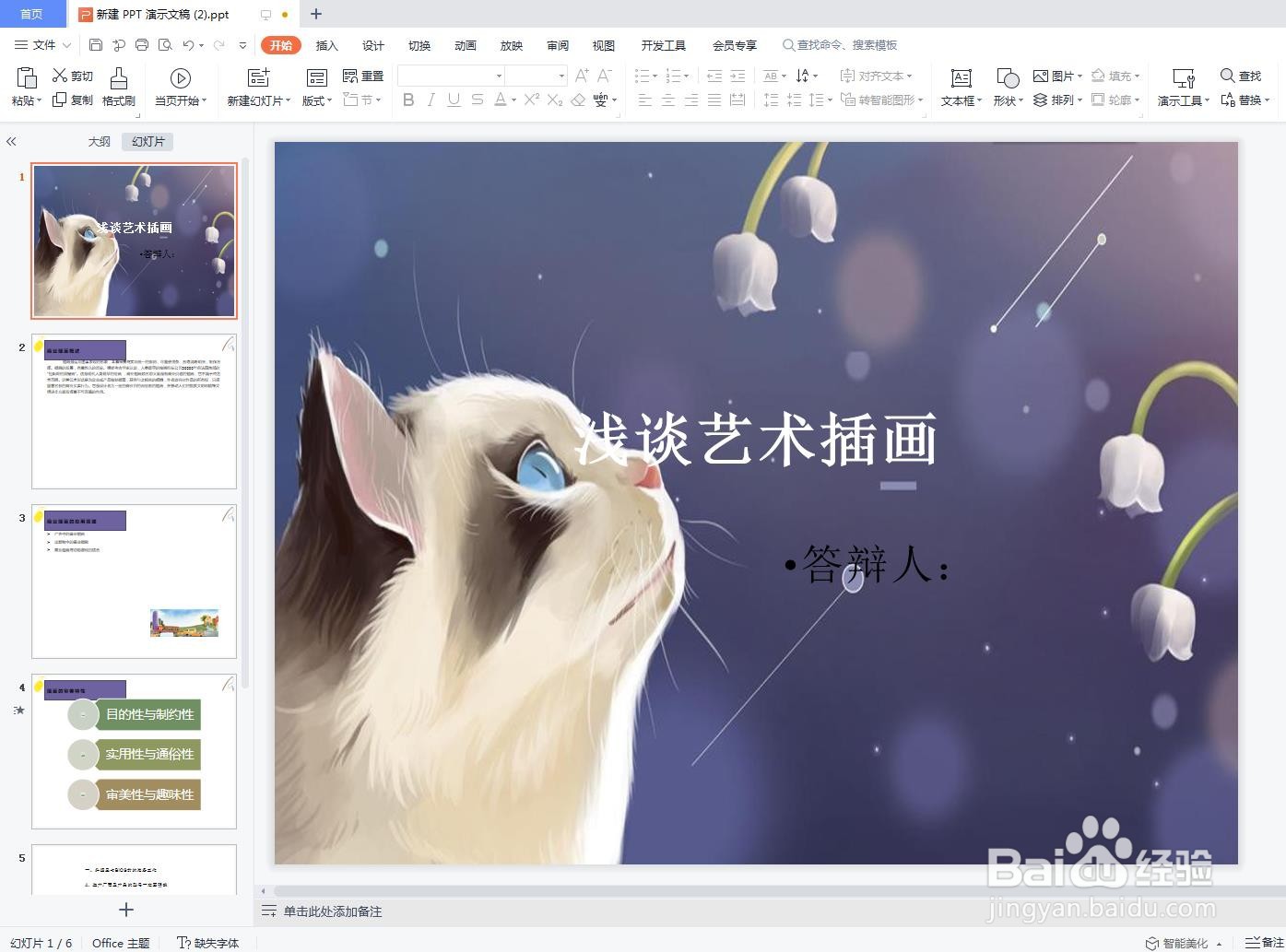This screenshot has height=952, width=1286.
Task: Open the font name dropdown
Action: click(x=499, y=76)
